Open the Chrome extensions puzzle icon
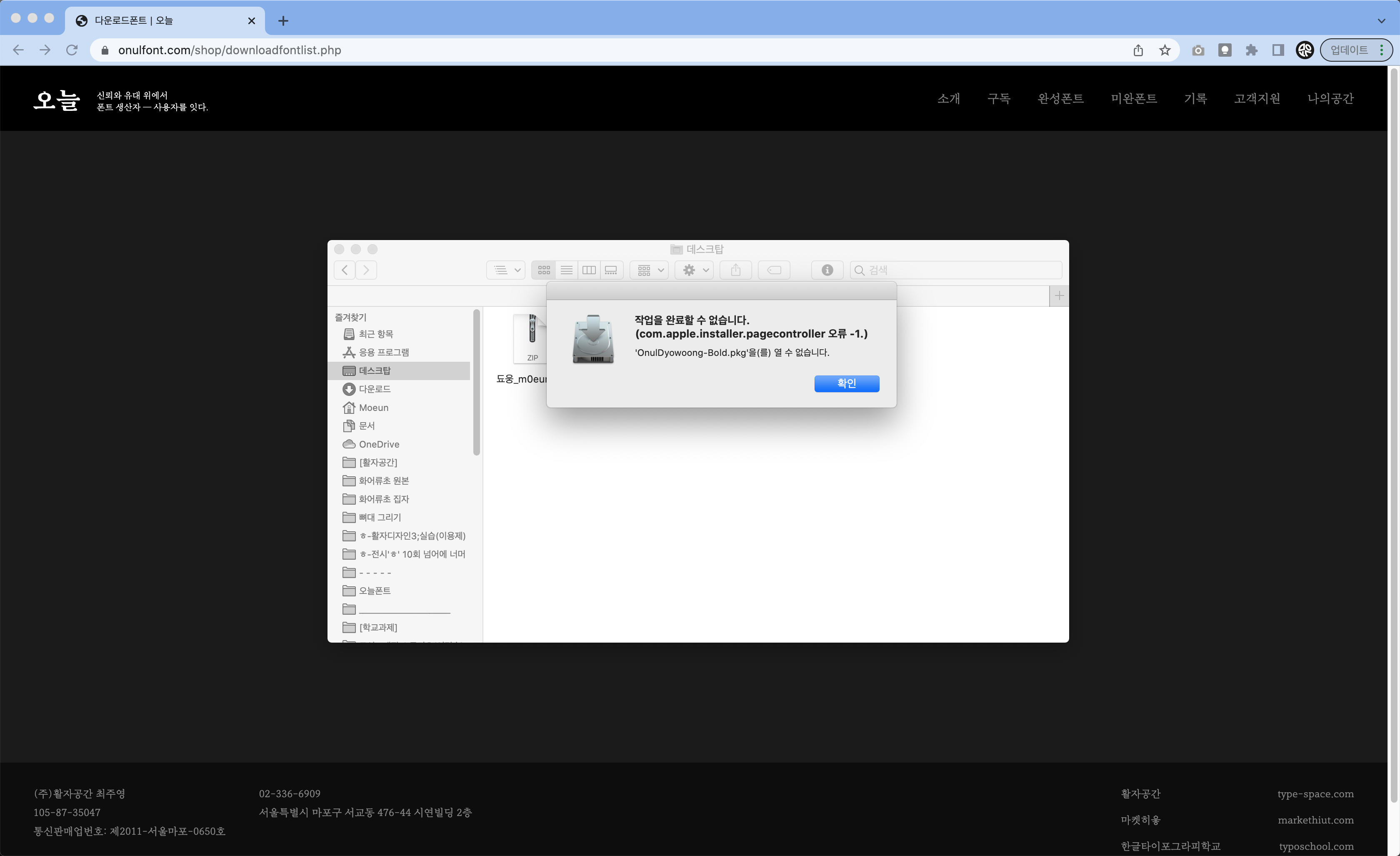The image size is (1400, 856). point(1251,50)
